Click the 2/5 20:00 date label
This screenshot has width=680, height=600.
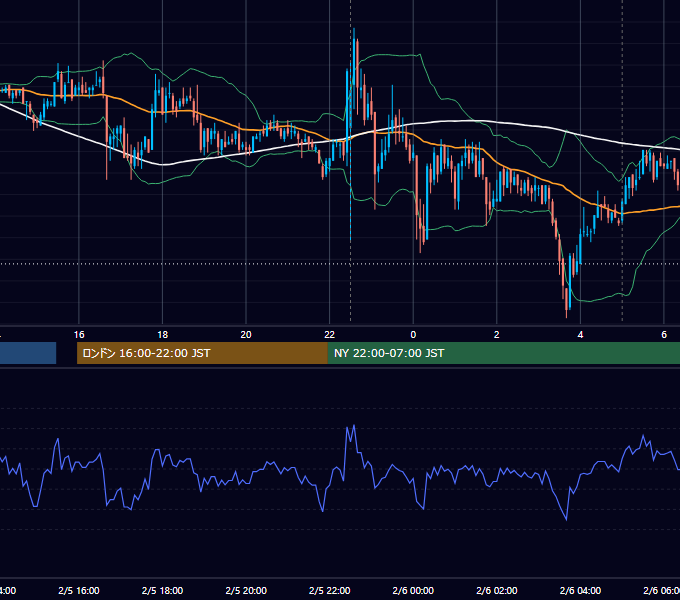(x=246, y=590)
